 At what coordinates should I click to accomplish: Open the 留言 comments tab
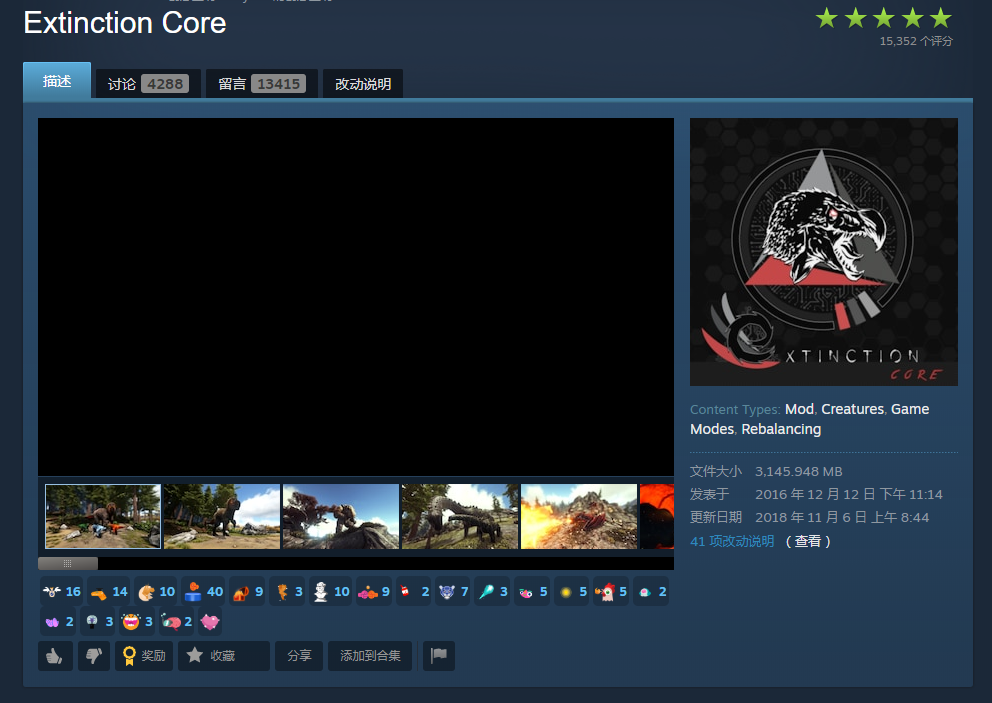tap(261, 84)
